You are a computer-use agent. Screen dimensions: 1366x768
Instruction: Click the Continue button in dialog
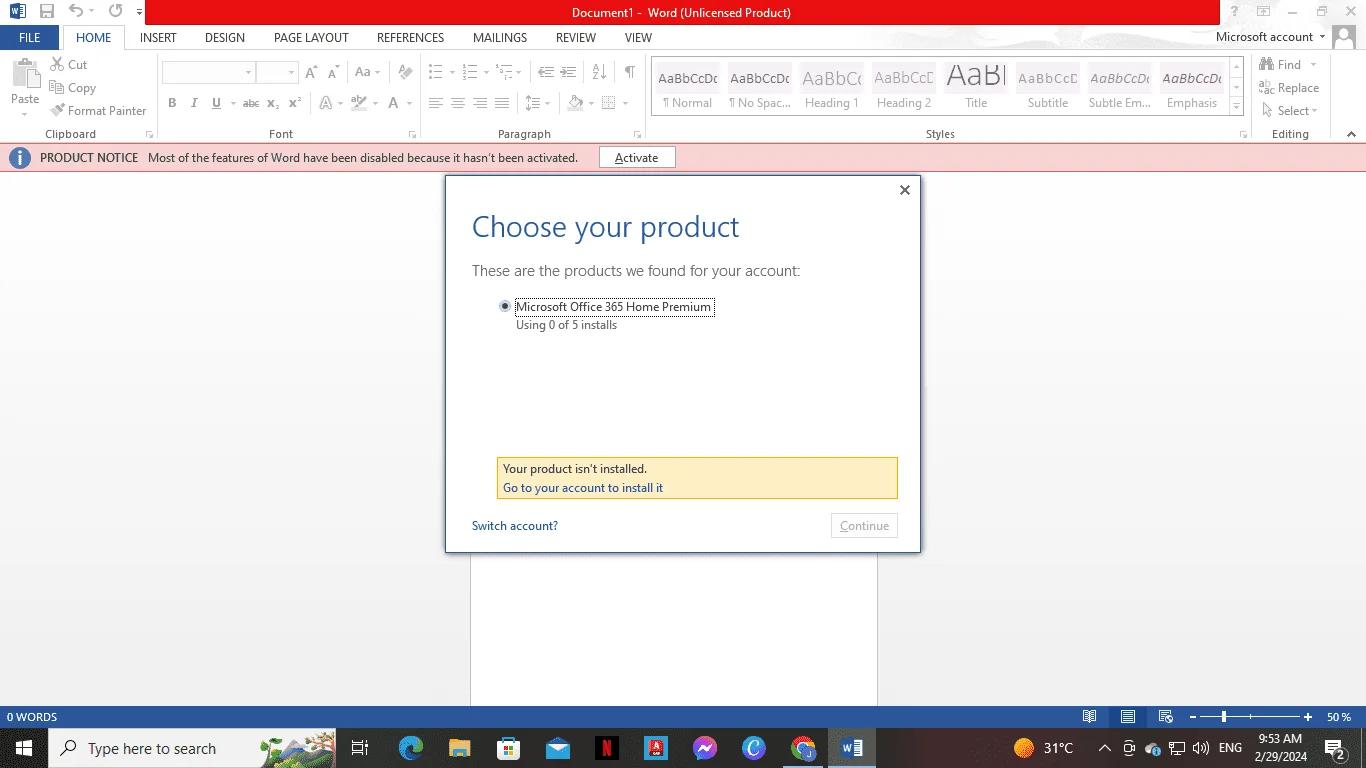point(864,526)
